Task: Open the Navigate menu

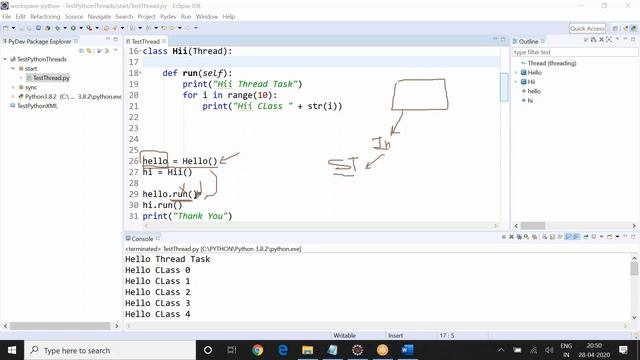Action: pos(99,16)
